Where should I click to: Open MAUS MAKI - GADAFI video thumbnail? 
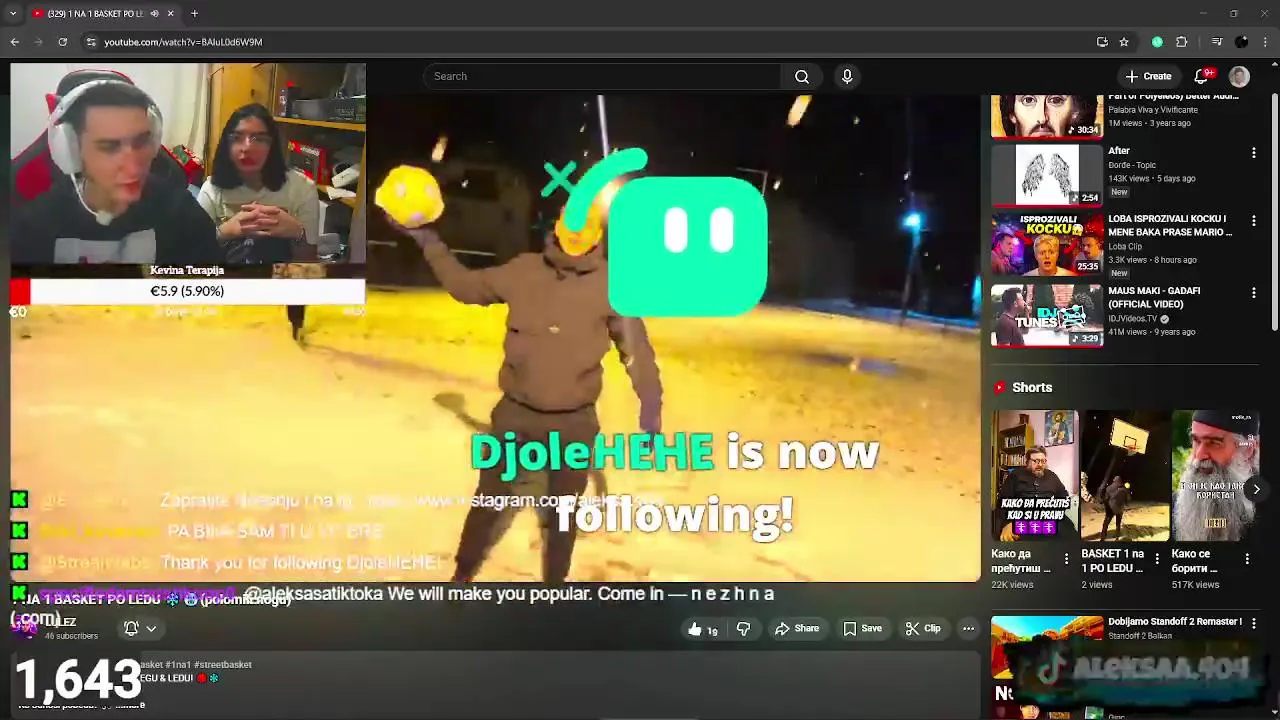click(x=1046, y=316)
